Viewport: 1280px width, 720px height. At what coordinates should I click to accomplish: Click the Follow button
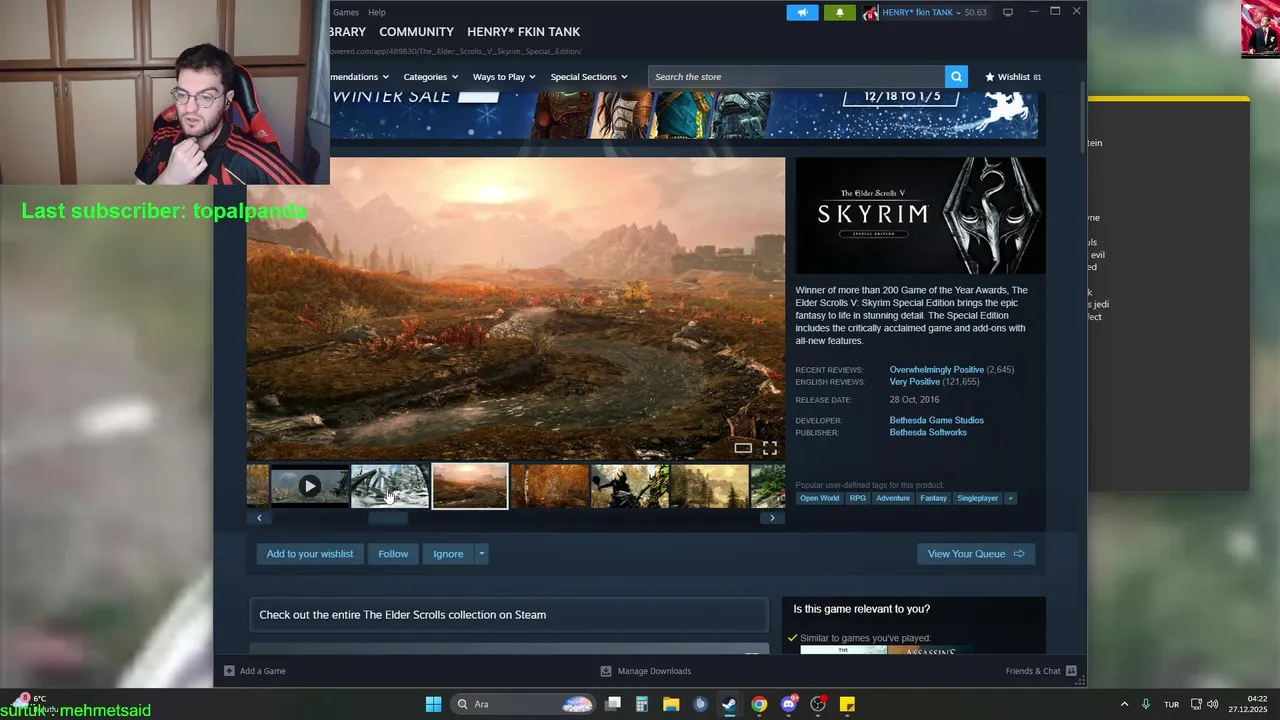tap(393, 554)
